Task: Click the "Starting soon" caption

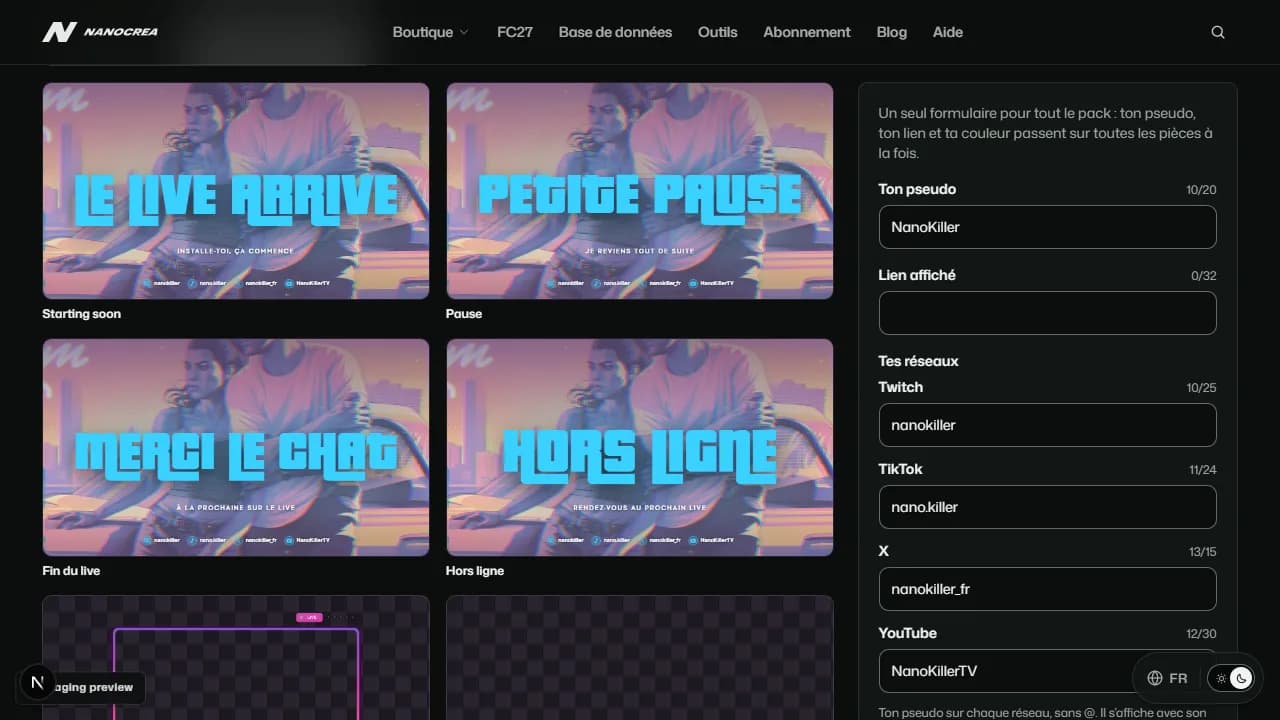Action: pos(81,314)
